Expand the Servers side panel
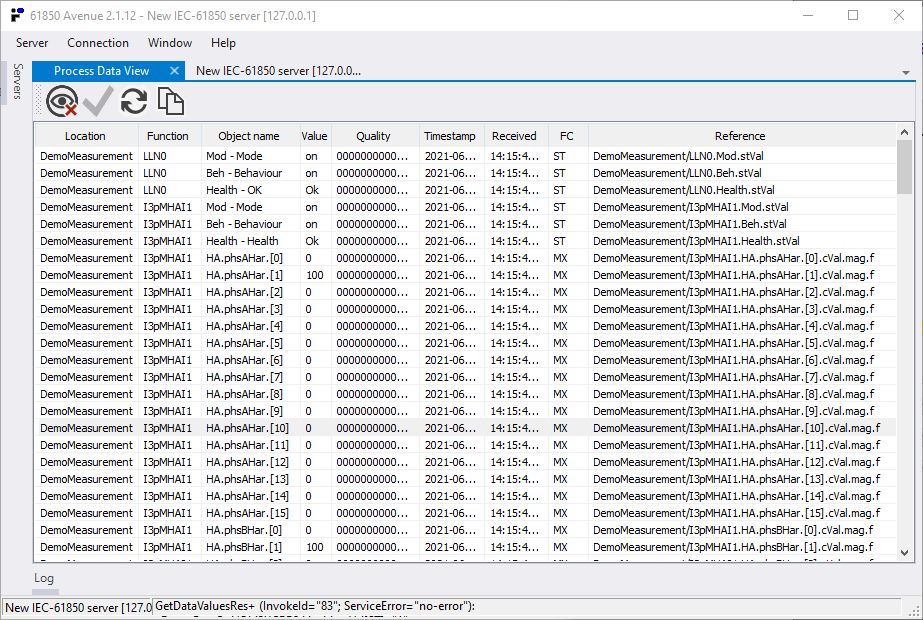 click(18, 81)
